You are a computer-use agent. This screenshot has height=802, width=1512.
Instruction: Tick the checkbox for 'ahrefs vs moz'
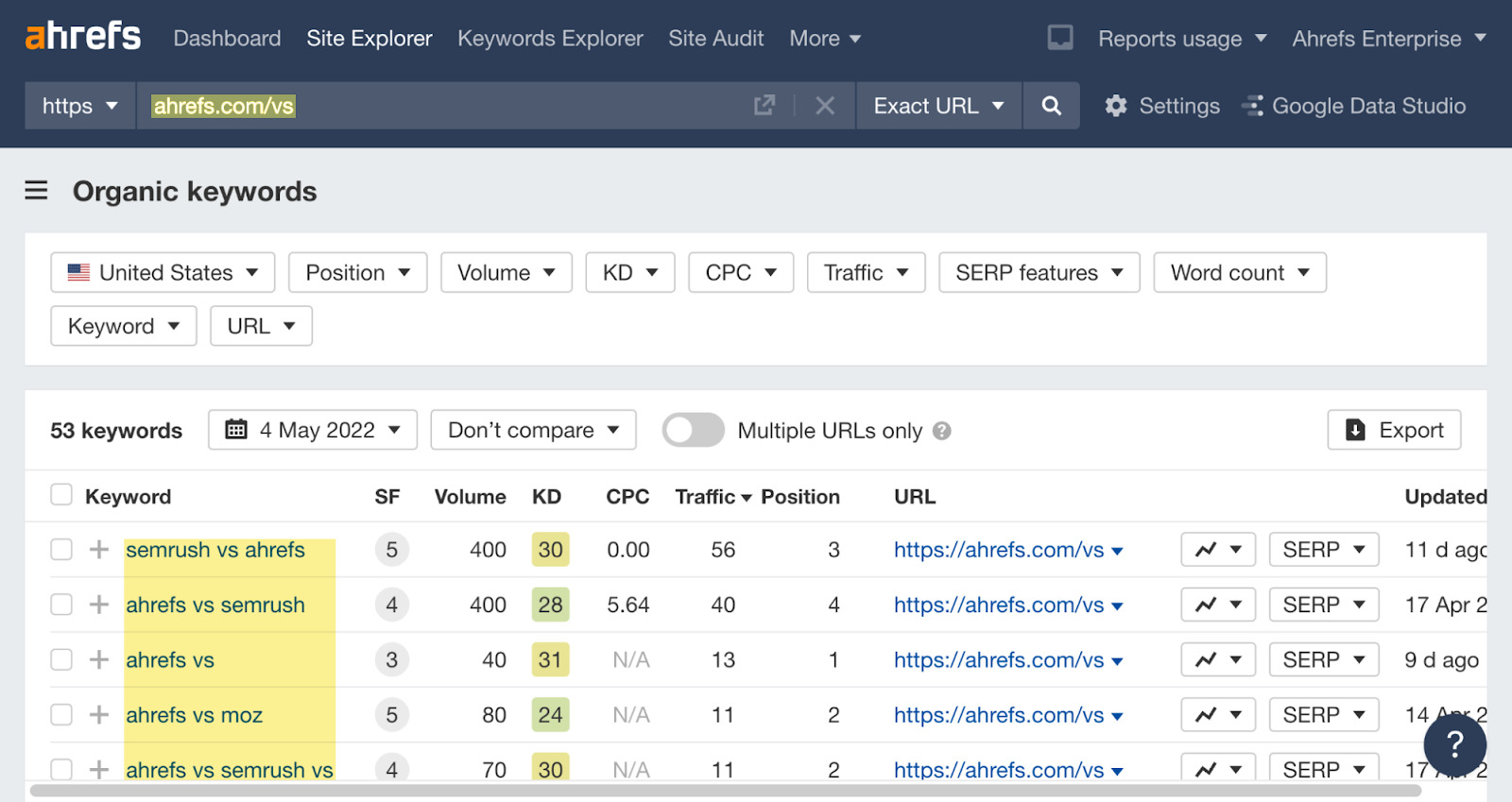click(x=61, y=714)
